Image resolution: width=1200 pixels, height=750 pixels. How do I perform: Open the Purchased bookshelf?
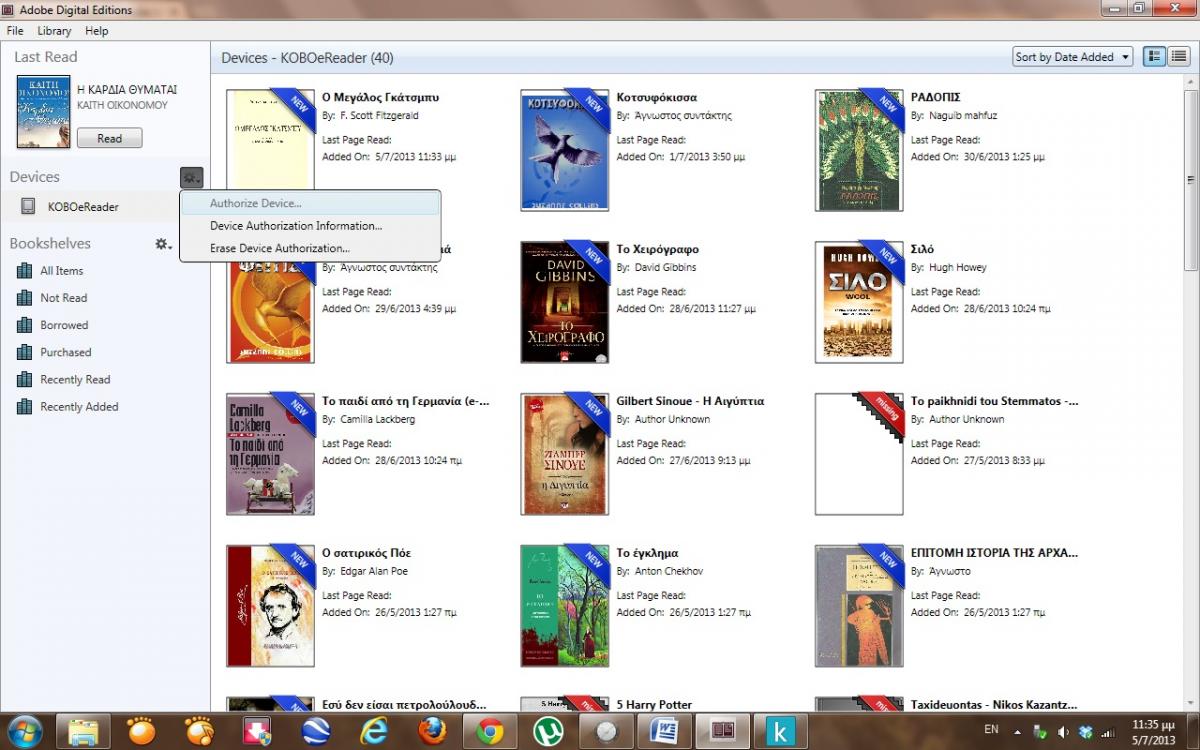[x=66, y=352]
